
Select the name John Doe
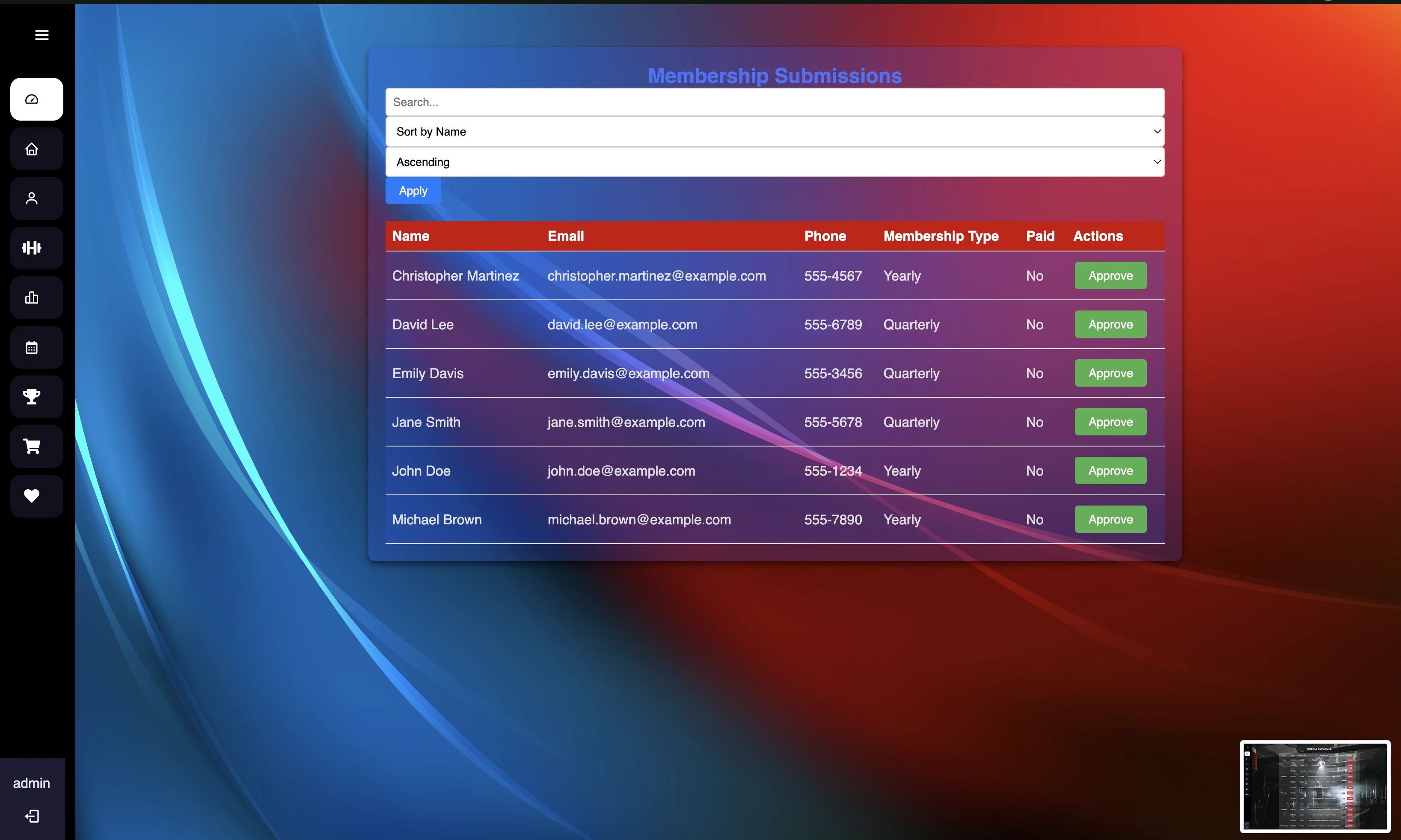click(x=421, y=470)
